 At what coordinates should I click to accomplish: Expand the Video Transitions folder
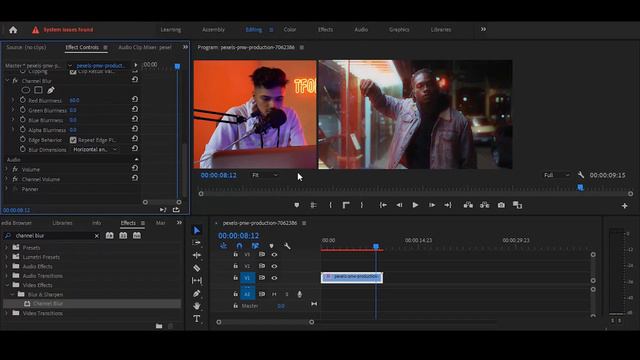(7, 313)
